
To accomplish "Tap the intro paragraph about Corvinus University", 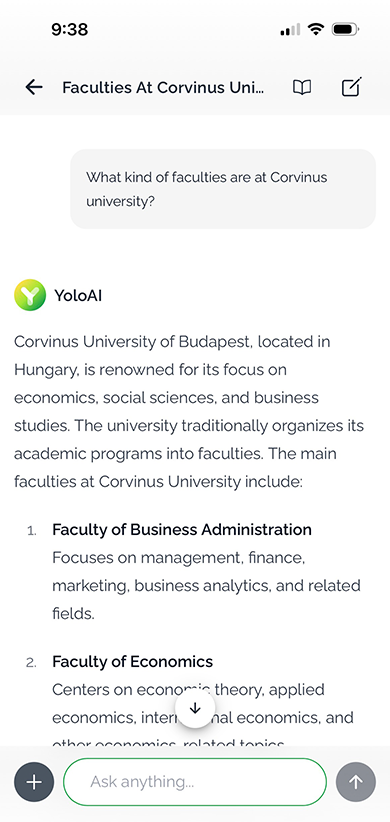I will pyautogui.click(x=189, y=412).
